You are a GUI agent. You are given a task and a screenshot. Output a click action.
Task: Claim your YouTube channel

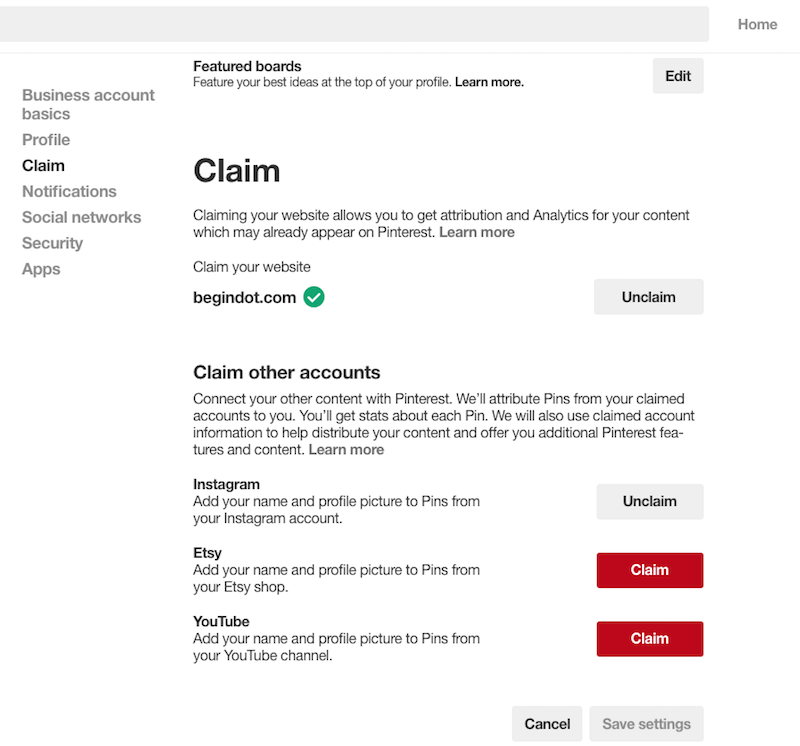(x=650, y=638)
